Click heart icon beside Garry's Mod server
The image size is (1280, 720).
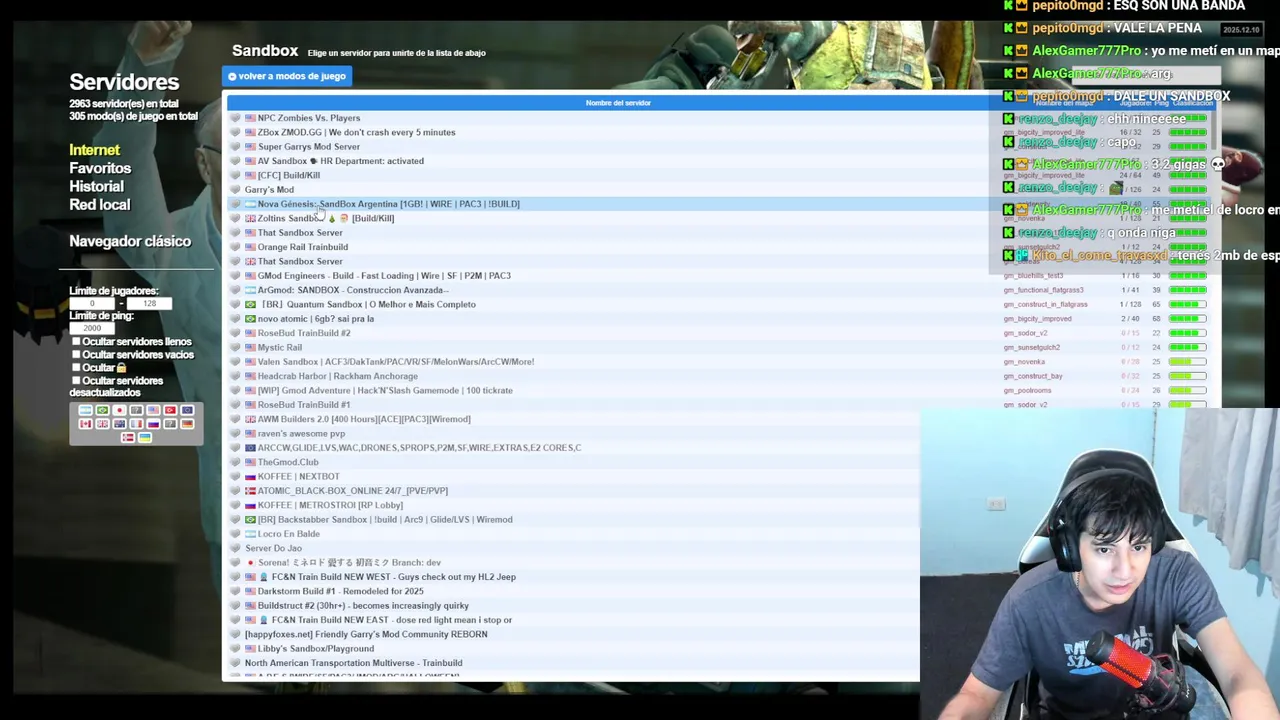(x=236, y=190)
